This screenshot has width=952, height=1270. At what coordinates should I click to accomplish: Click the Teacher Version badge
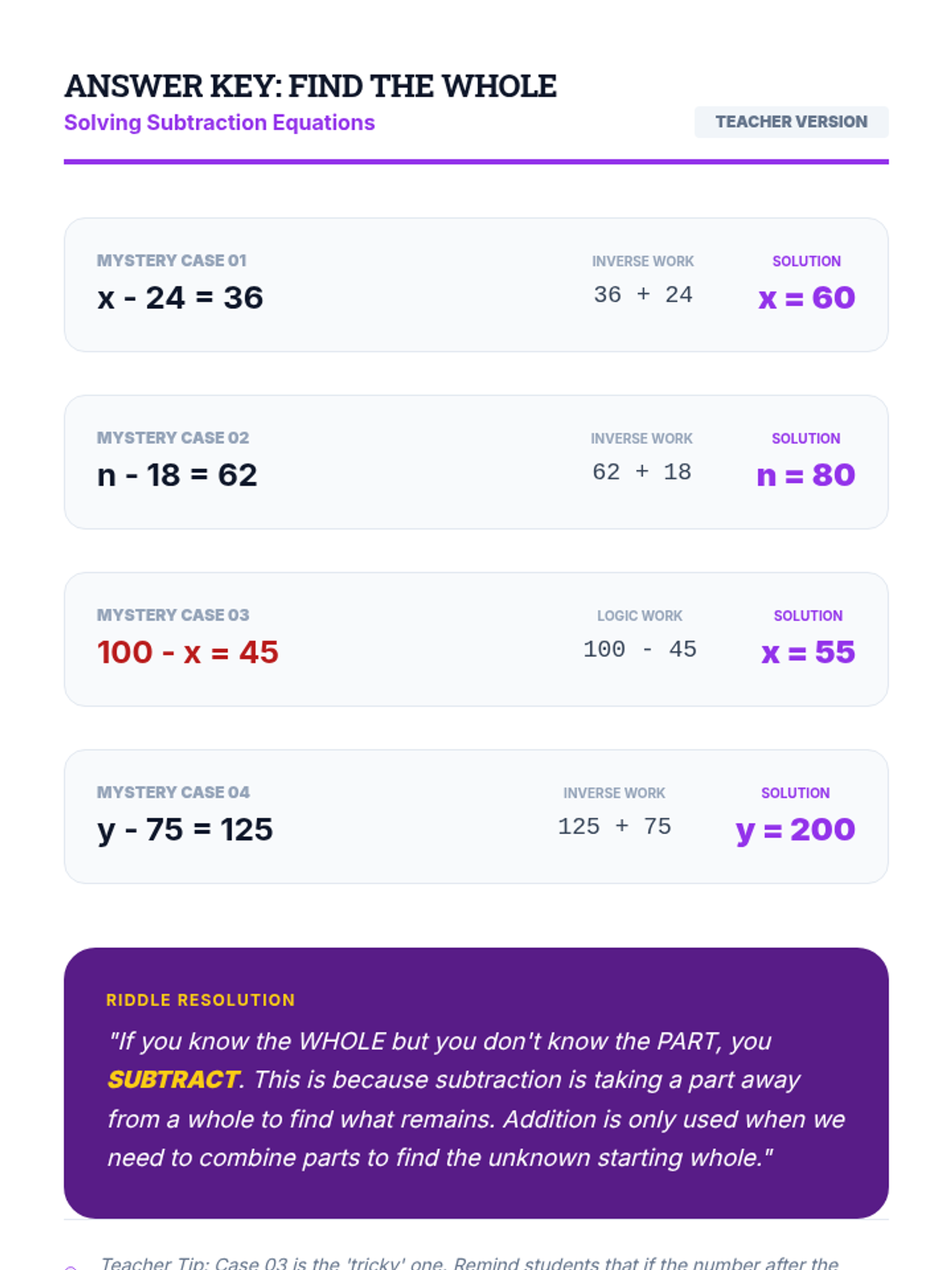point(791,122)
